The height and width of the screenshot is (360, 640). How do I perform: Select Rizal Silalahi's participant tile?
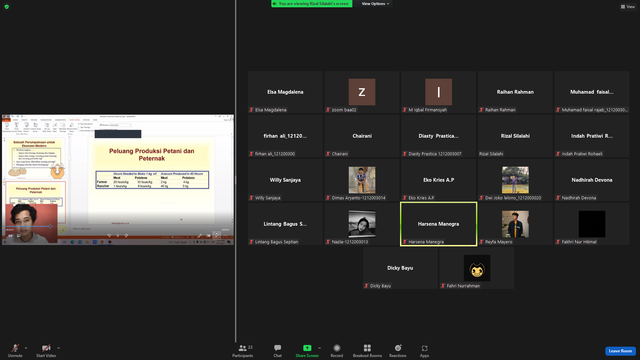point(515,136)
